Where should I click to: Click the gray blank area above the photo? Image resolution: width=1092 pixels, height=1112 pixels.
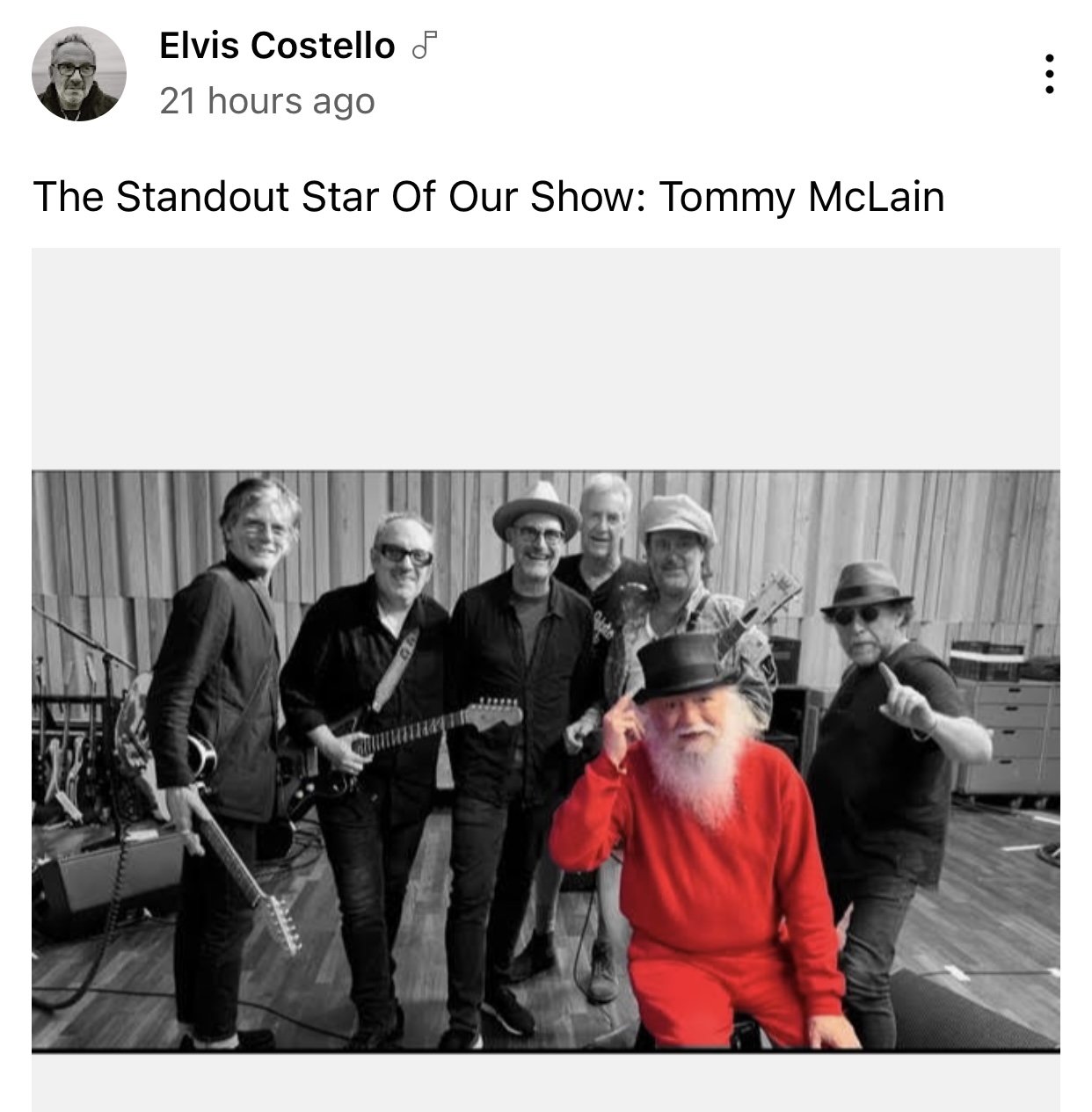point(546,359)
